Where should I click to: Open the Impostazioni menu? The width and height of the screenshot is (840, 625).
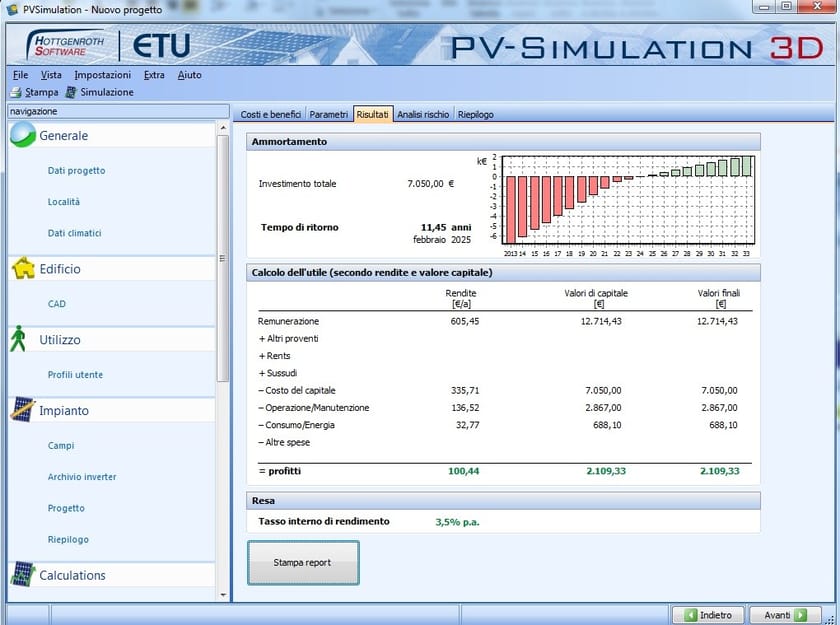click(x=104, y=74)
